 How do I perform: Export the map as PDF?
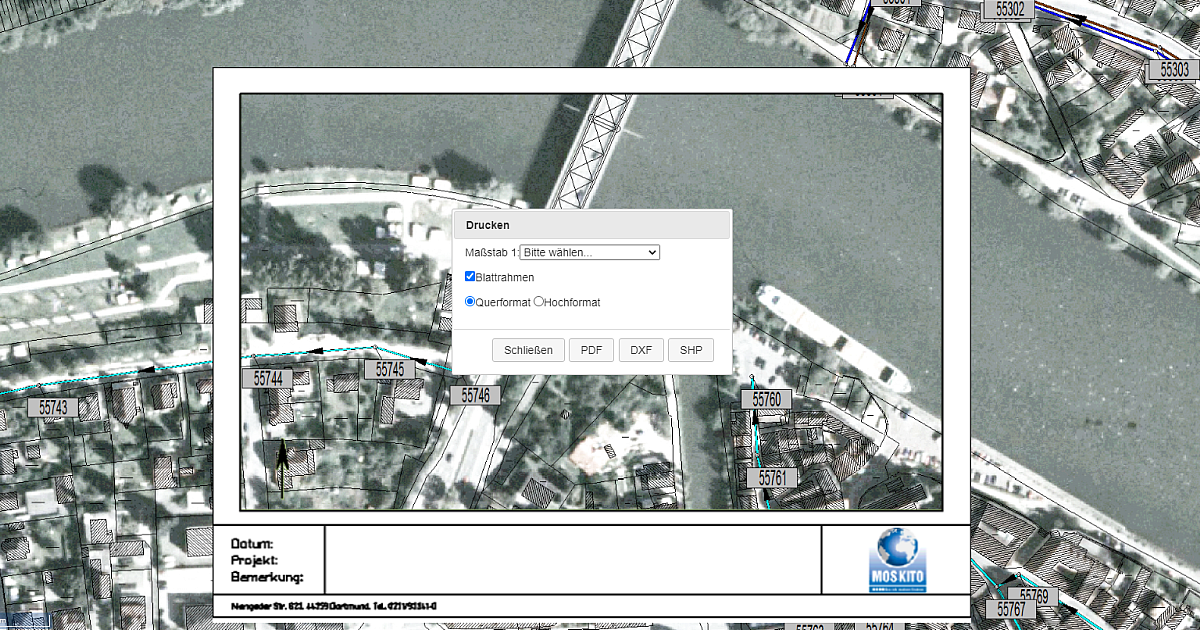591,350
